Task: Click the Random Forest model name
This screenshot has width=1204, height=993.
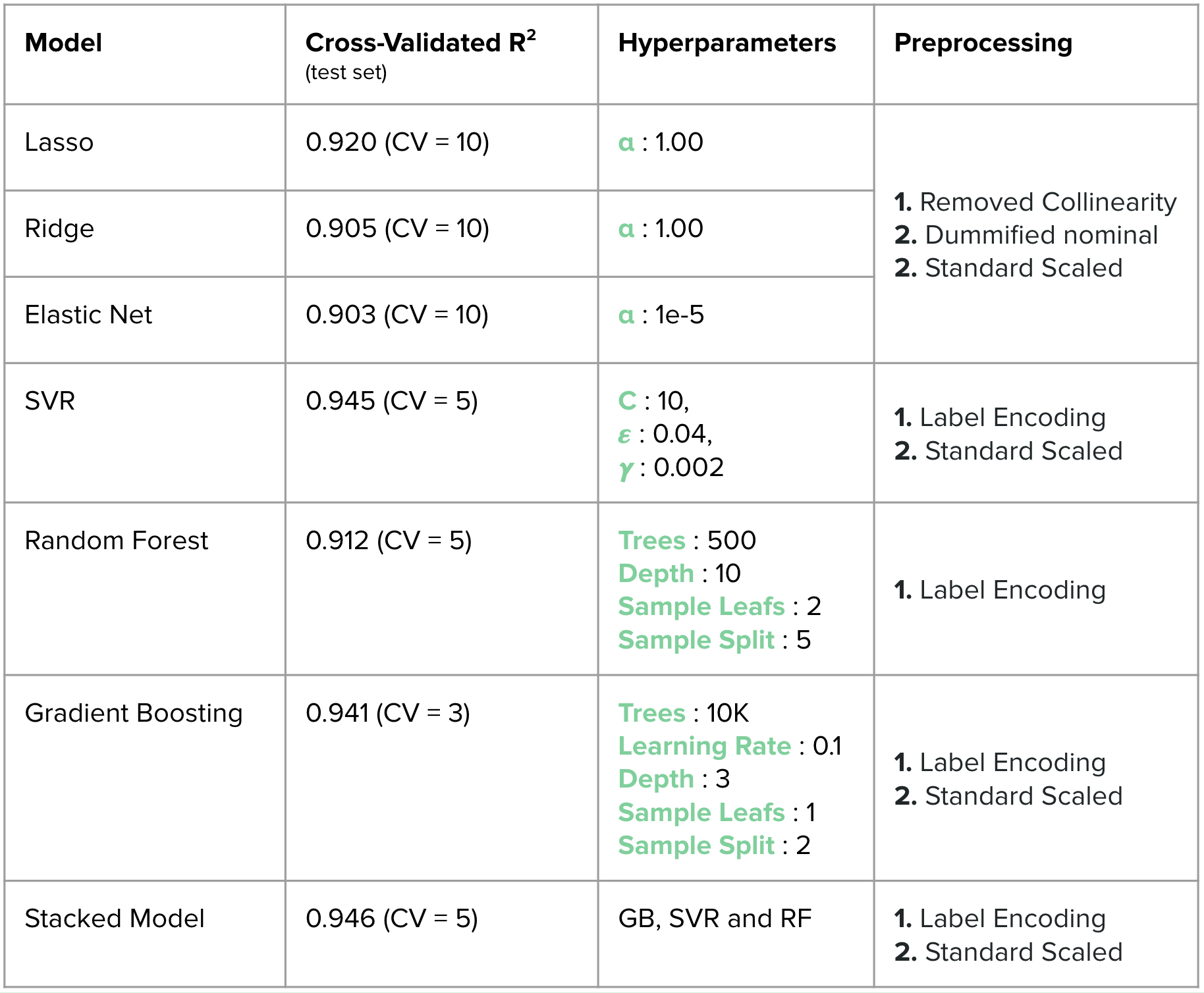Action: (116, 541)
